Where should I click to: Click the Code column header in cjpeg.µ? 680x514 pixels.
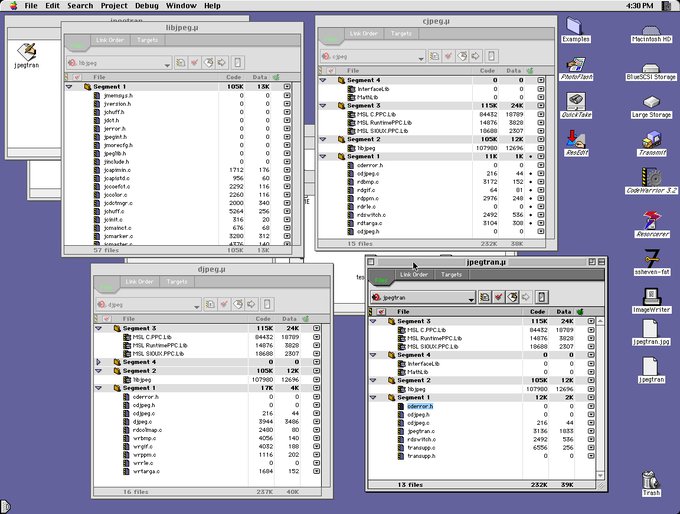(x=487, y=70)
